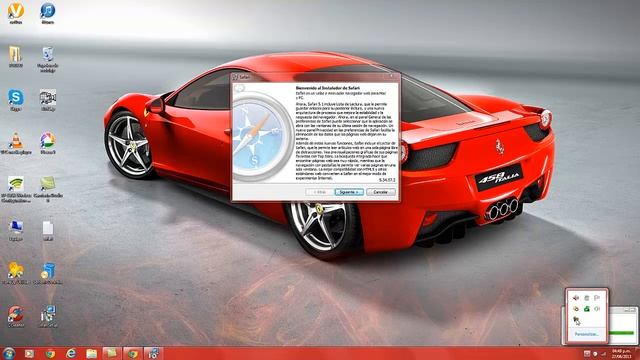
Task: Close the Safari installer dialog
Action: pyautogui.click(x=391, y=76)
